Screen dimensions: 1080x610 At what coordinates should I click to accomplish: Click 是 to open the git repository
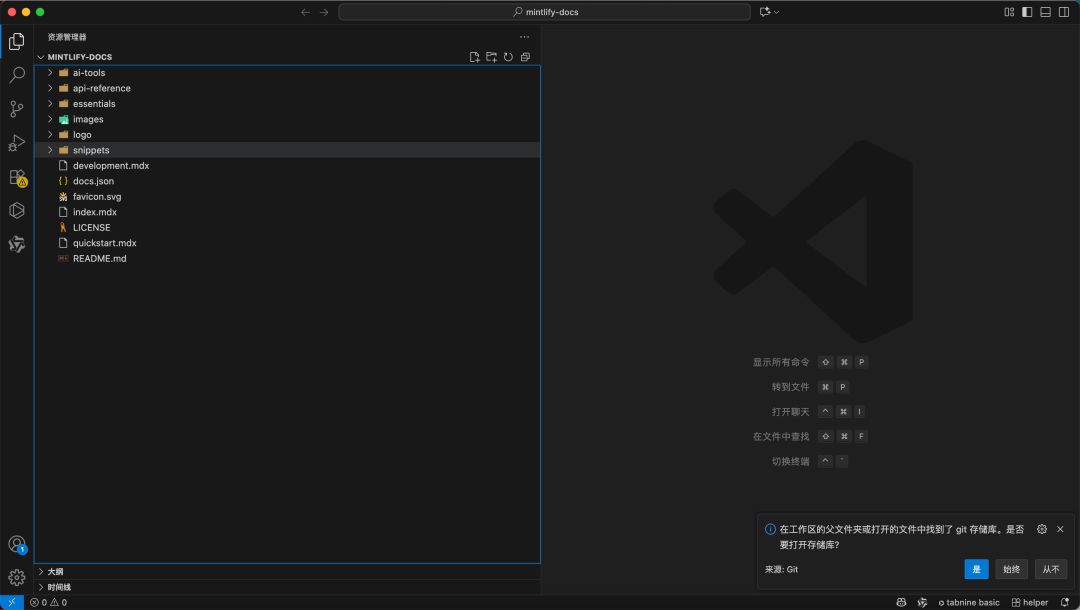[976, 569]
